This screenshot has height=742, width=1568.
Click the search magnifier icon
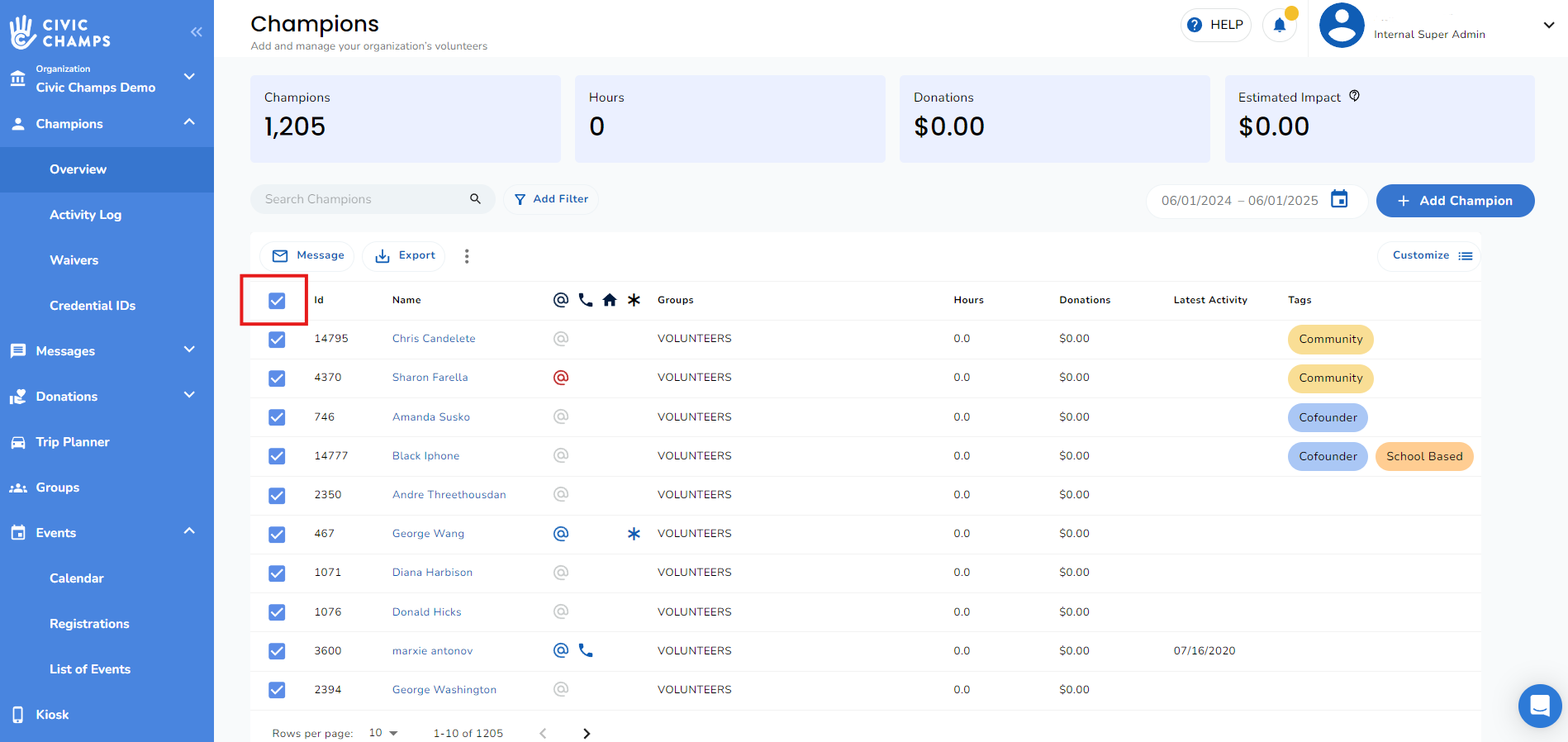(475, 199)
